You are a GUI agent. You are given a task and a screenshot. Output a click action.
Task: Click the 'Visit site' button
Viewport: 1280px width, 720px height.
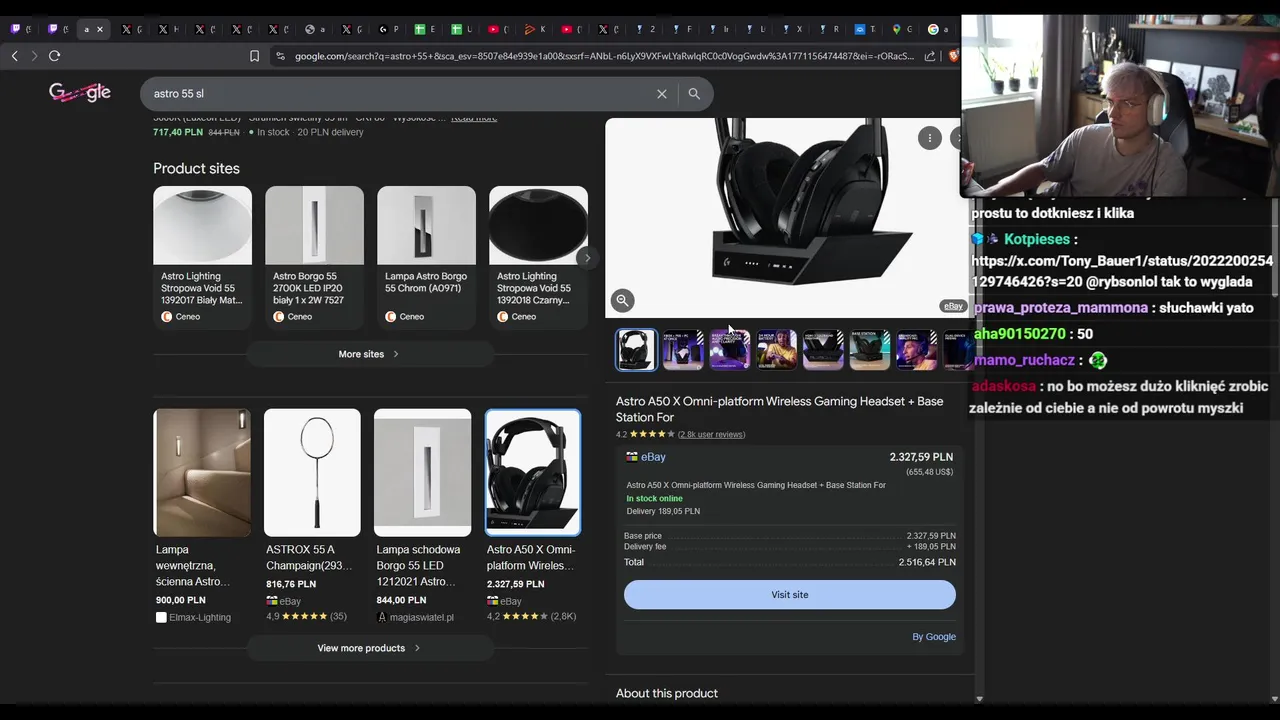790,595
